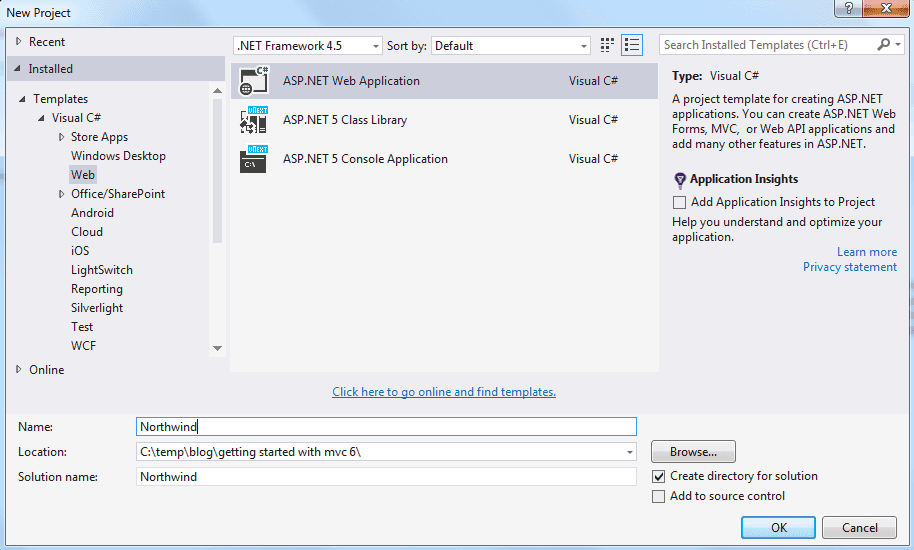
Task: Expand the Store Apps tree node
Action: tap(62, 137)
